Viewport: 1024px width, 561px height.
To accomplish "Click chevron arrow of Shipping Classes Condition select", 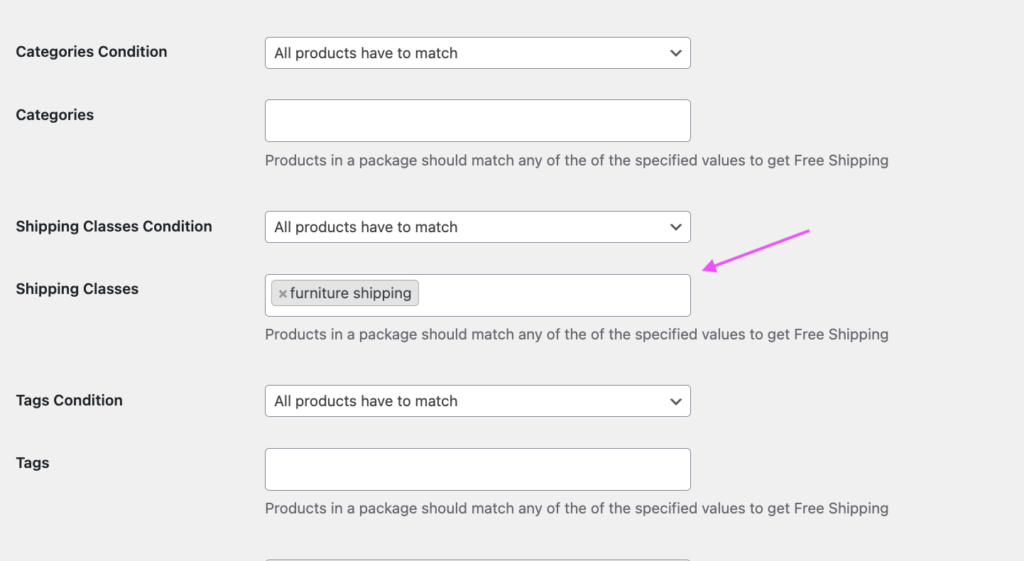I will coord(676,227).
